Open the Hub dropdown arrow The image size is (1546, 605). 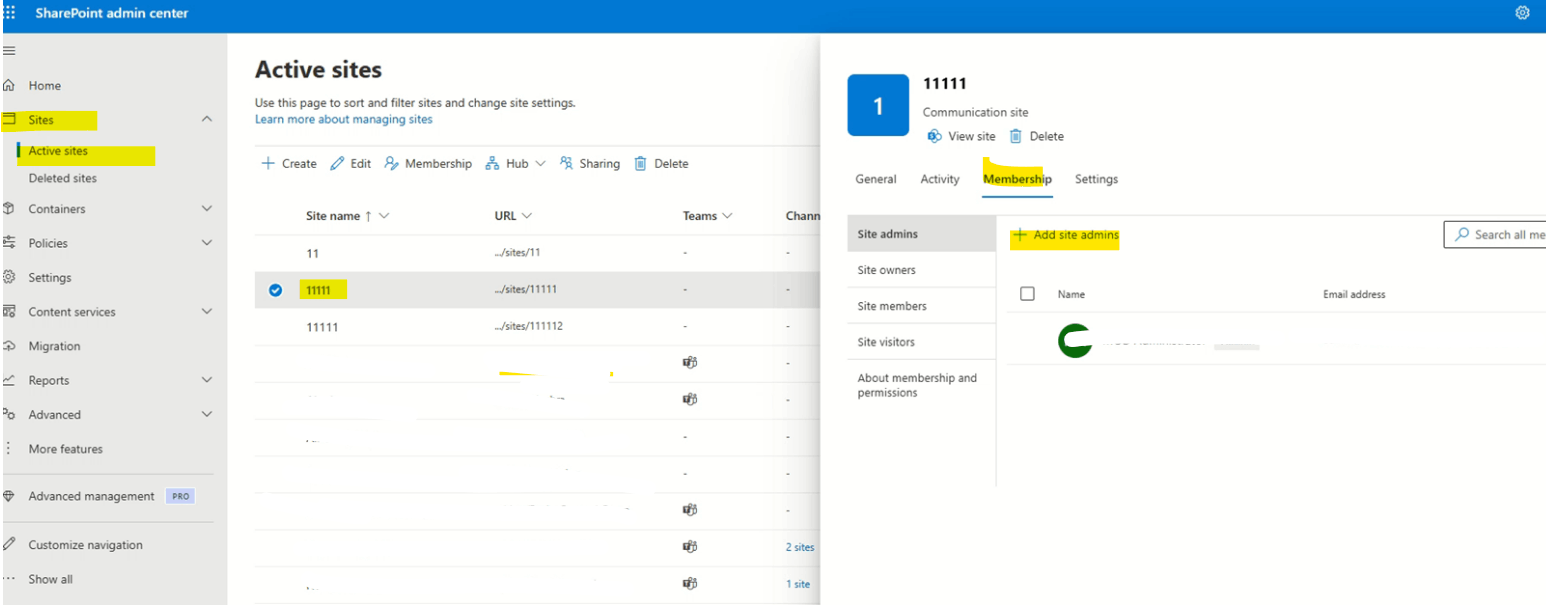pyautogui.click(x=541, y=163)
